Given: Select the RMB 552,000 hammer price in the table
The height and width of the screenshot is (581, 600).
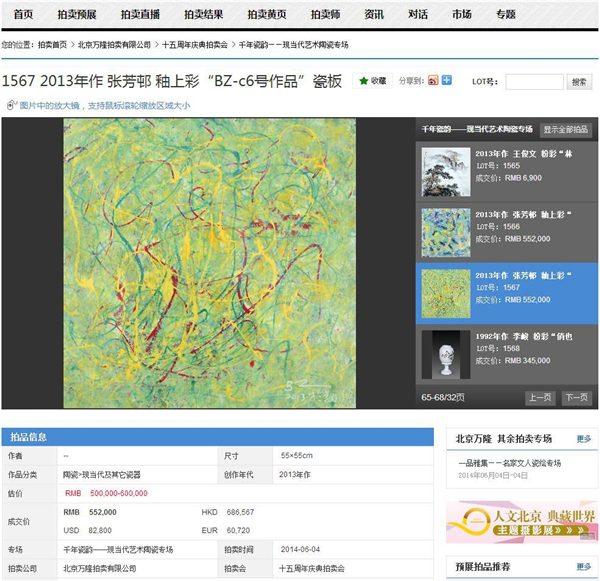Looking at the screenshot, I should (90, 512).
